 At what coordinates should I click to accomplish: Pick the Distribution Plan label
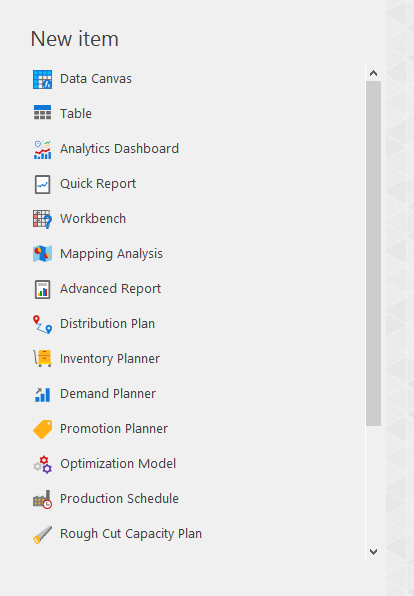click(x=108, y=323)
